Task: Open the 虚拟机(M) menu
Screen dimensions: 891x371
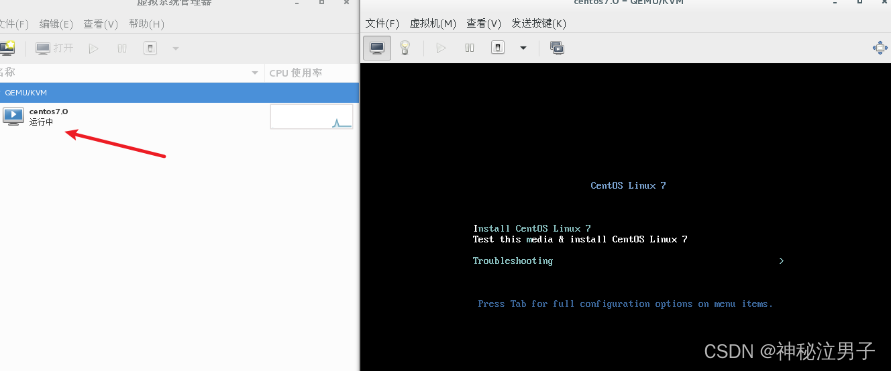Action: [433, 23]
